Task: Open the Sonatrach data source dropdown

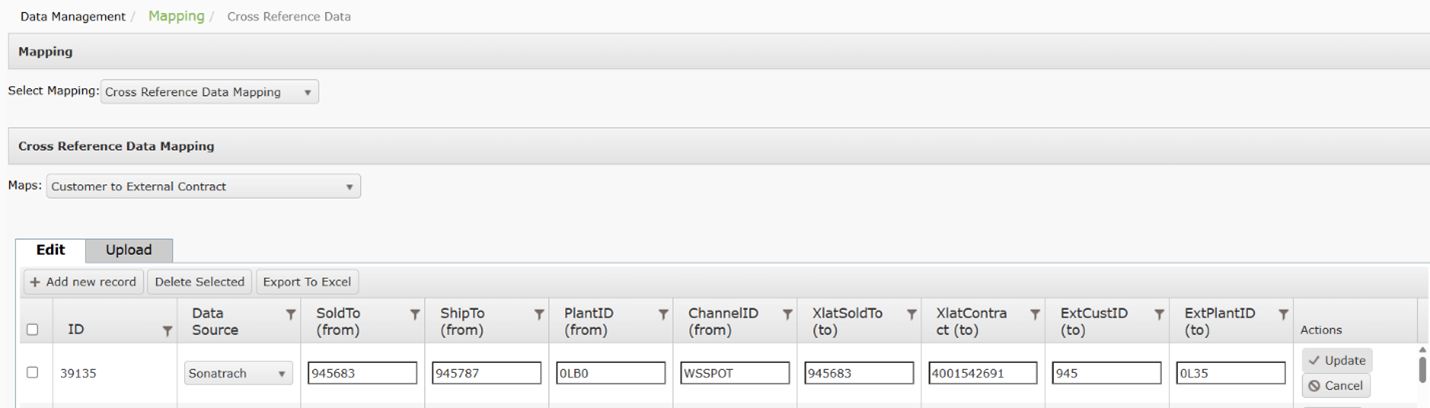Action: [238, 373]
